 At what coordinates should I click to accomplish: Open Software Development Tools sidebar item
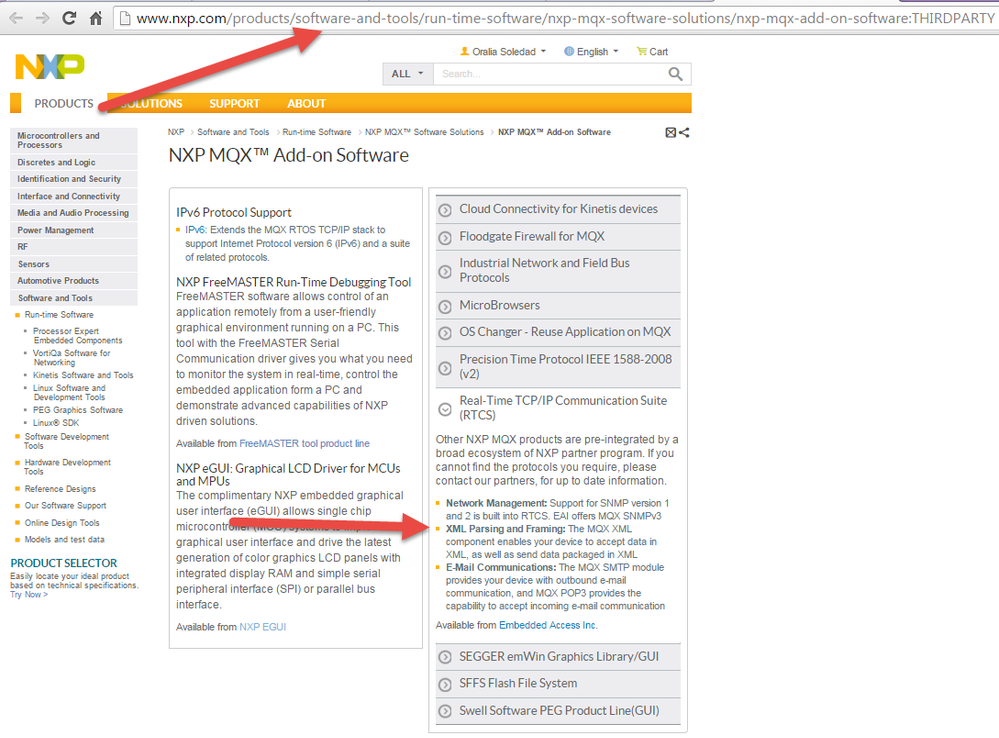tap(67, 441)
